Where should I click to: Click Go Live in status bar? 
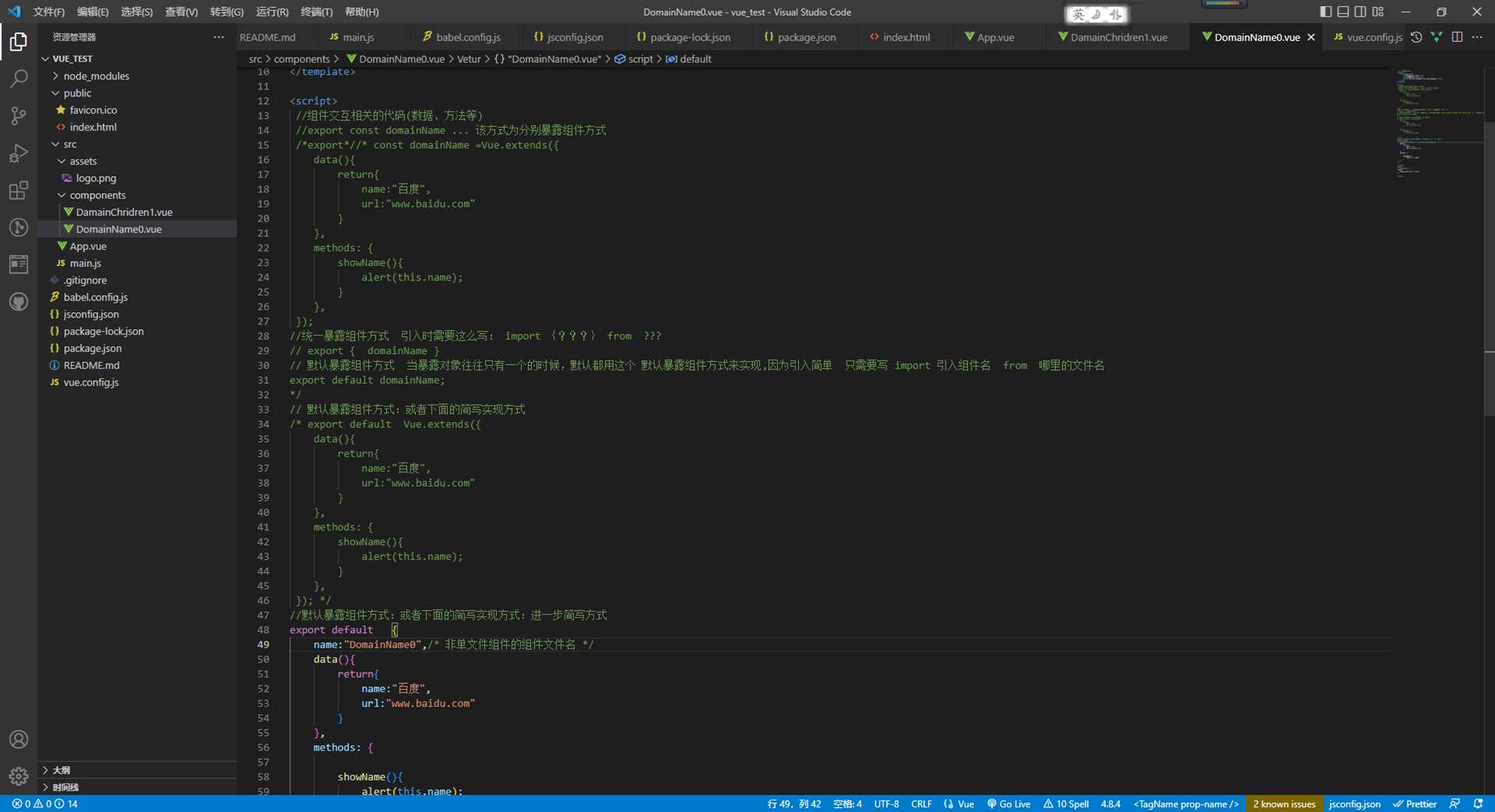pyautogui.click(x=1008, y=804)
